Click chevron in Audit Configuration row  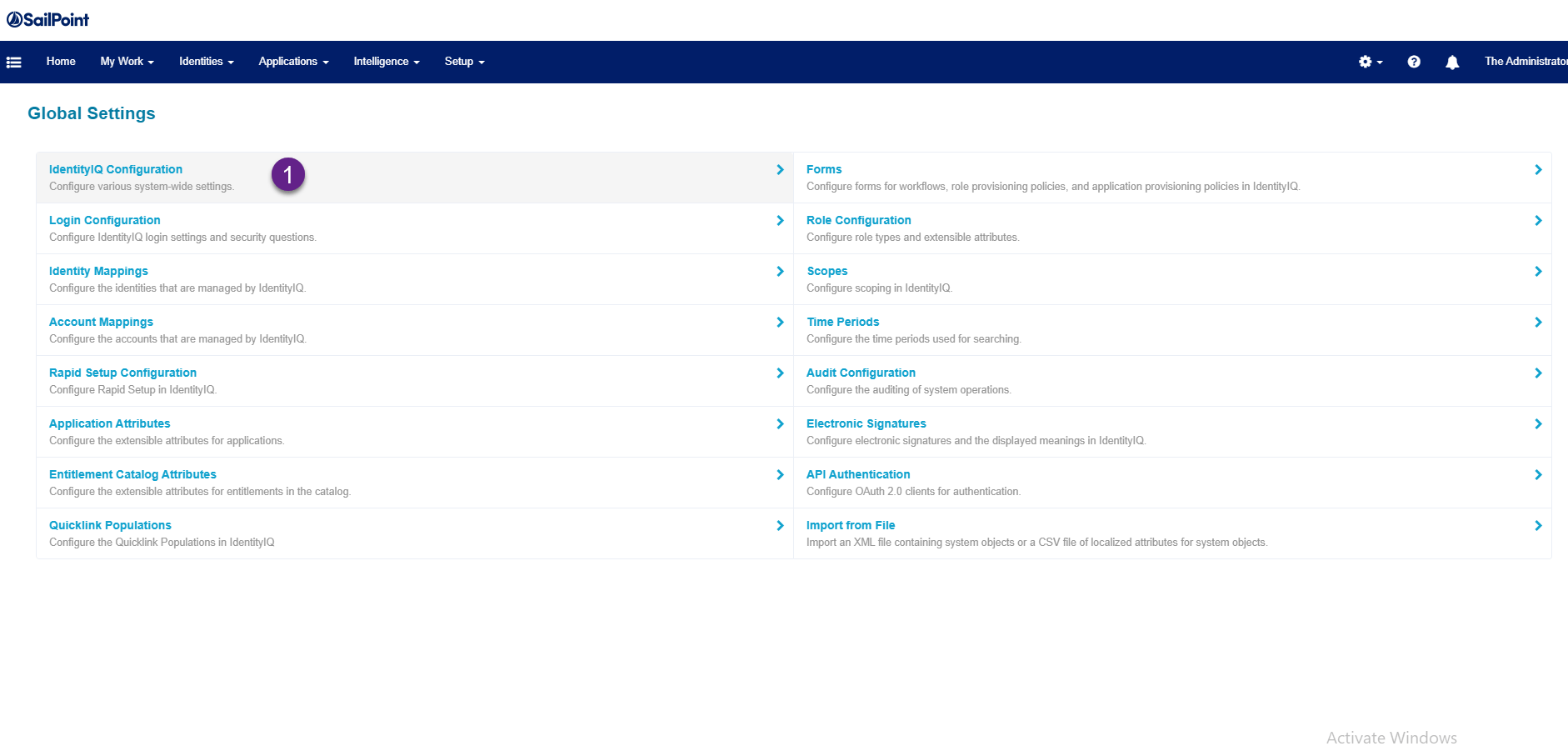[x=1538, y=373]
